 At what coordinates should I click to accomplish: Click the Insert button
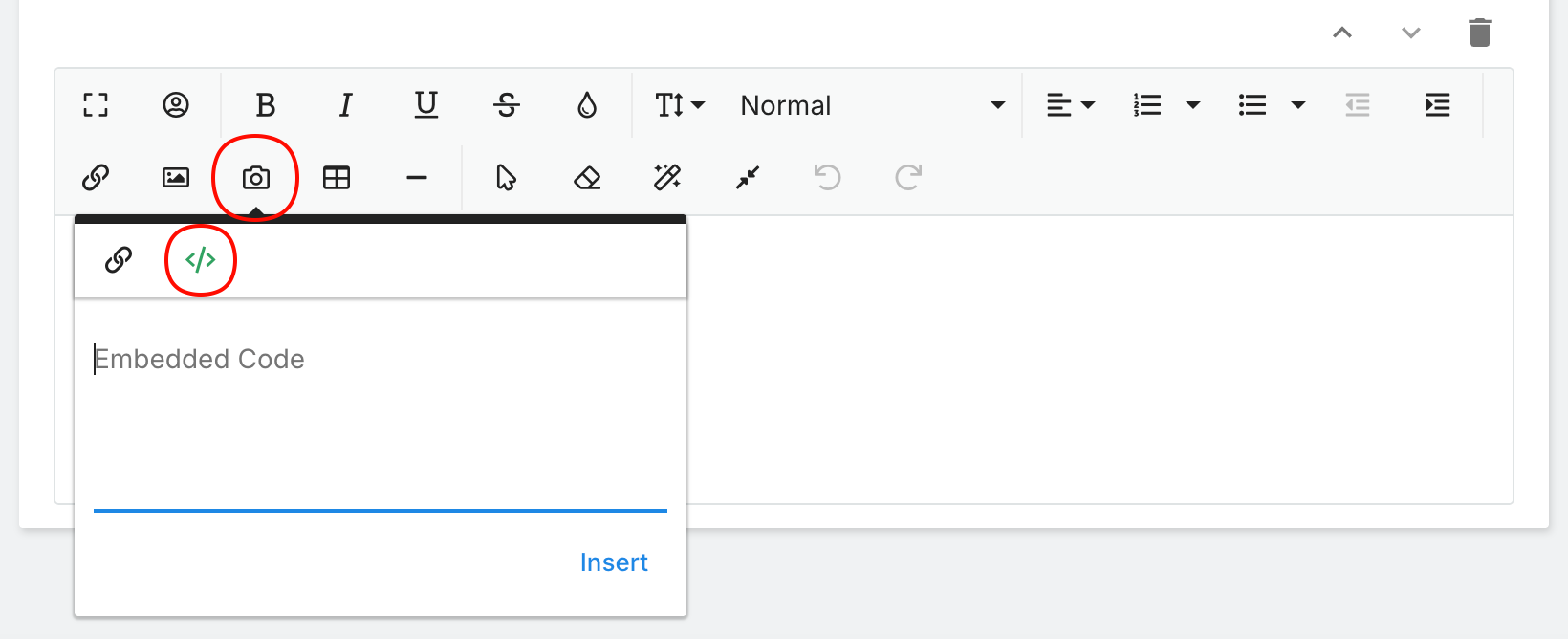613,562
